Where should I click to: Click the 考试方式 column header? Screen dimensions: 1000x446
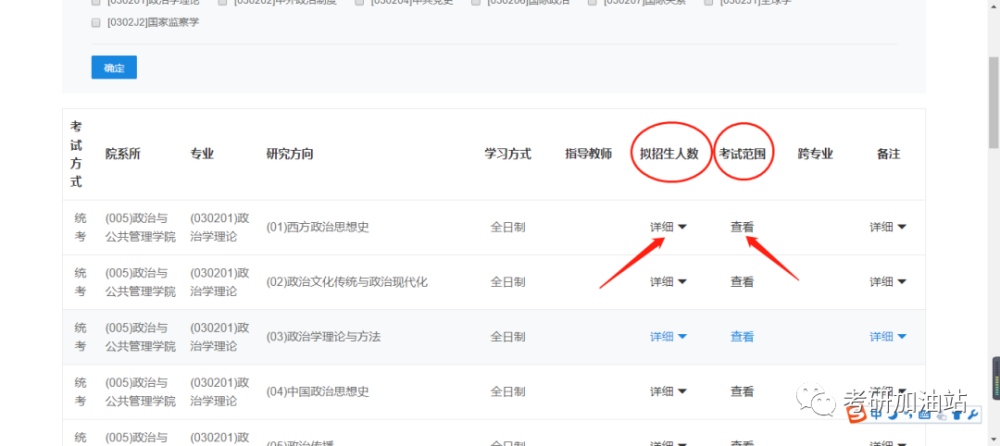[x=77, y=154]
